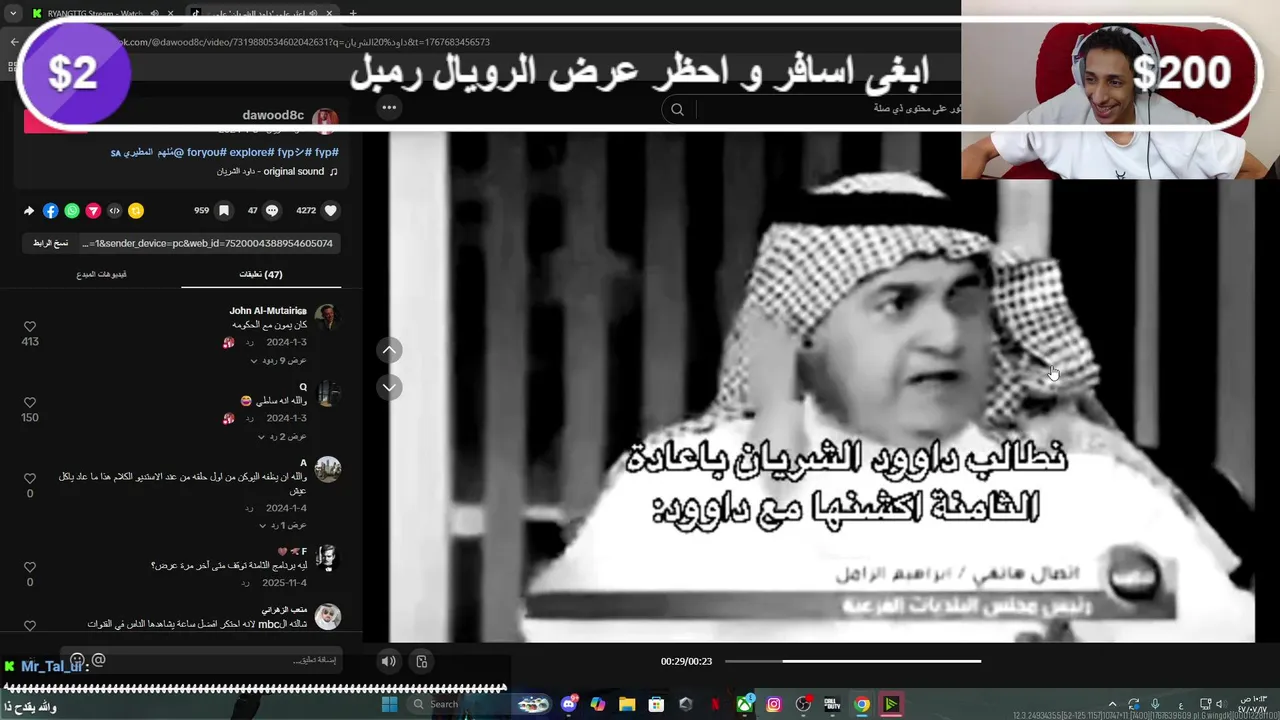This screenshot has height=720, width=1280.
Task: Click the browser back arrow
Action: tap(14, 42)
